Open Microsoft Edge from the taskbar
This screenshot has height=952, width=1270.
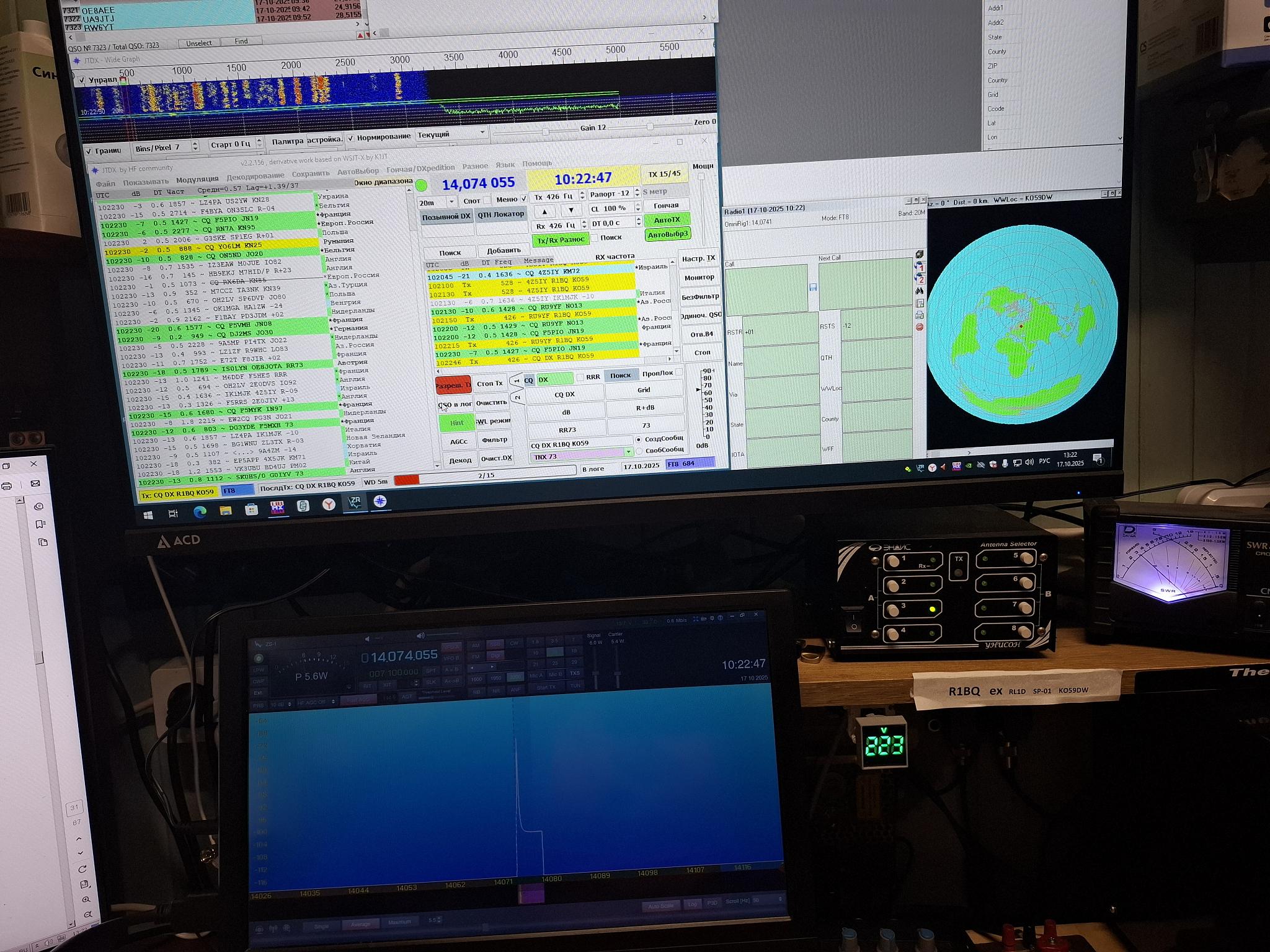(x=200, y=511)
